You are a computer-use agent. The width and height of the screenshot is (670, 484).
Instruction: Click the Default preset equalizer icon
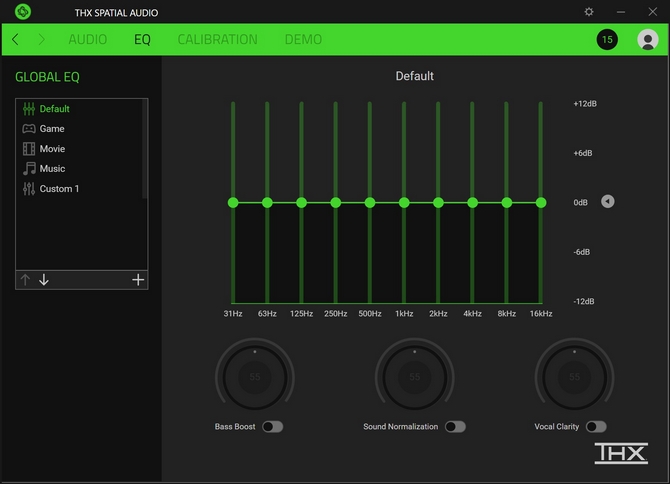(x=29, y=109)
